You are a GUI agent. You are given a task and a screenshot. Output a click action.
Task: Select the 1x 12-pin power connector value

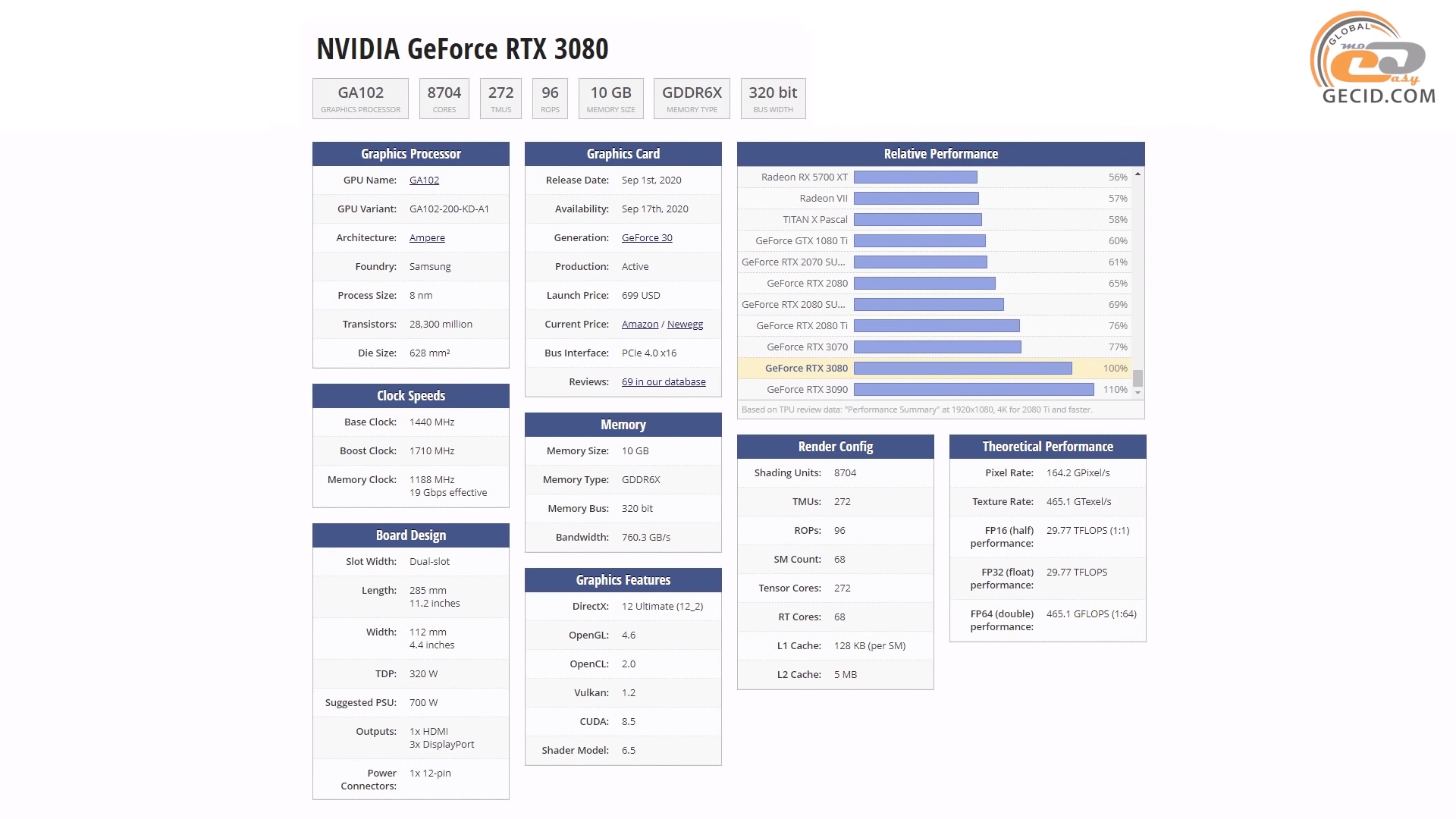tap(430, 773)
